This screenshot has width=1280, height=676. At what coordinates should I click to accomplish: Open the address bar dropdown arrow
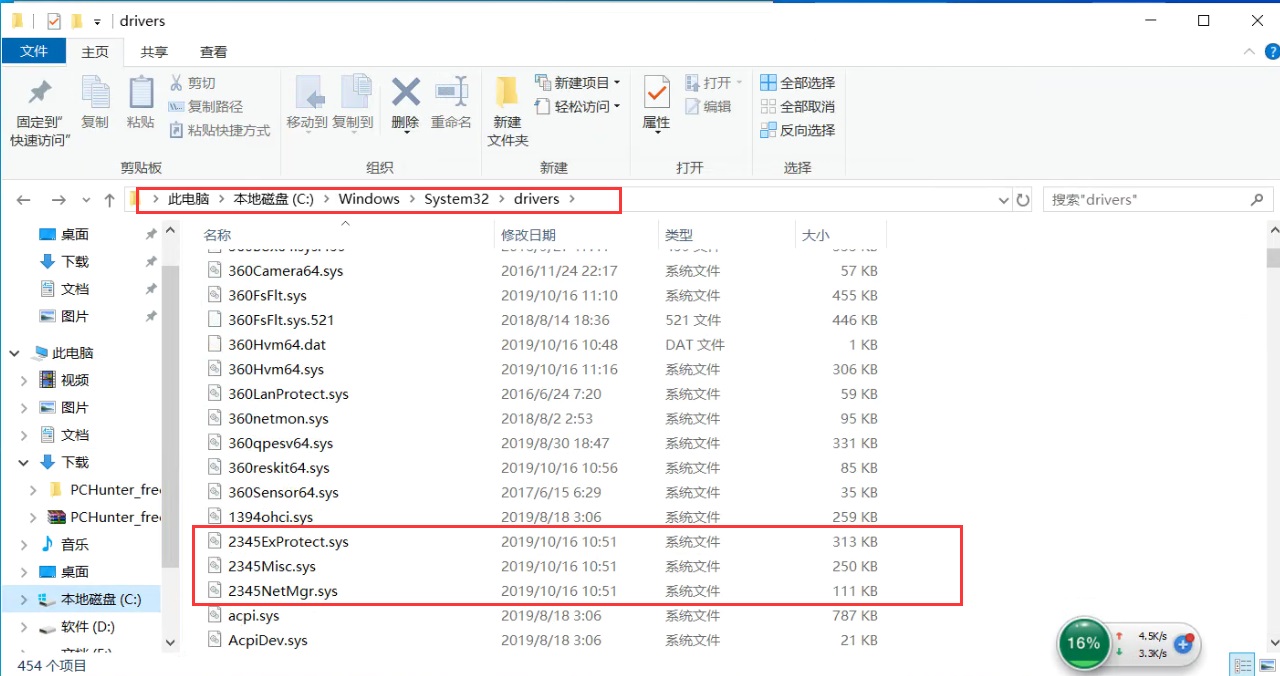point(1003,199)
